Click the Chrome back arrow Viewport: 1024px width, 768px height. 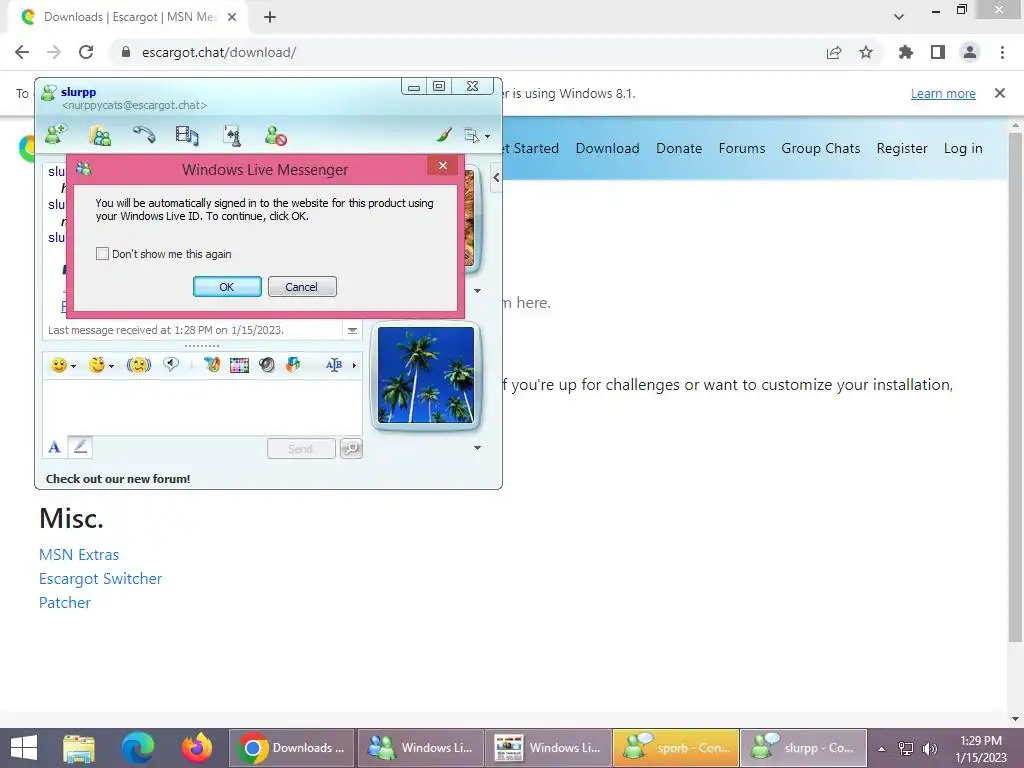pos(22,52)
